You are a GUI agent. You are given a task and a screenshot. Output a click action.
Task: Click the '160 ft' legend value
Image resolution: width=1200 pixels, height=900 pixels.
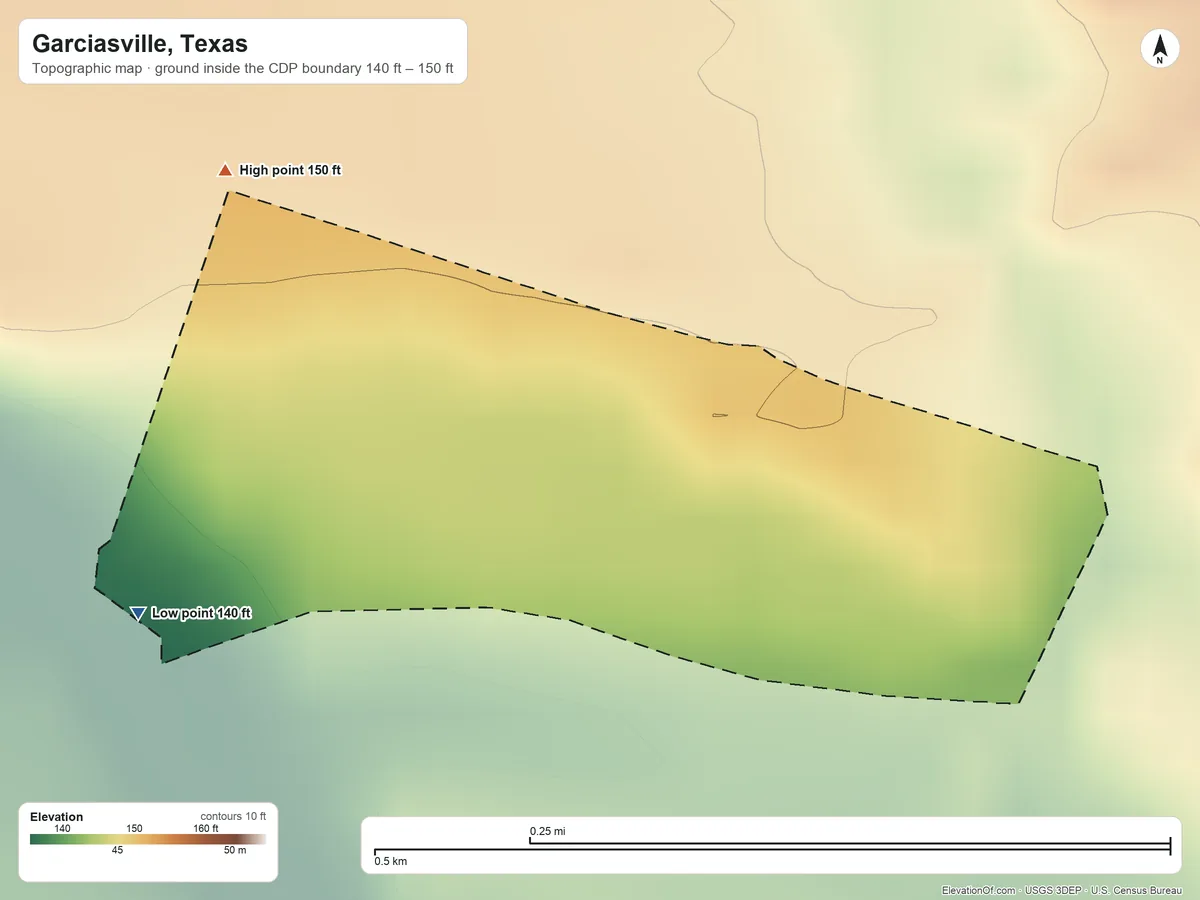[206, 828]
